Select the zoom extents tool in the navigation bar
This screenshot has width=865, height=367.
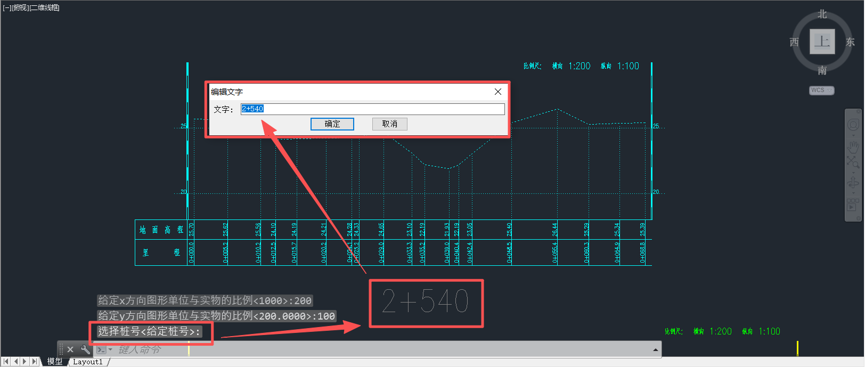point(853,162)
